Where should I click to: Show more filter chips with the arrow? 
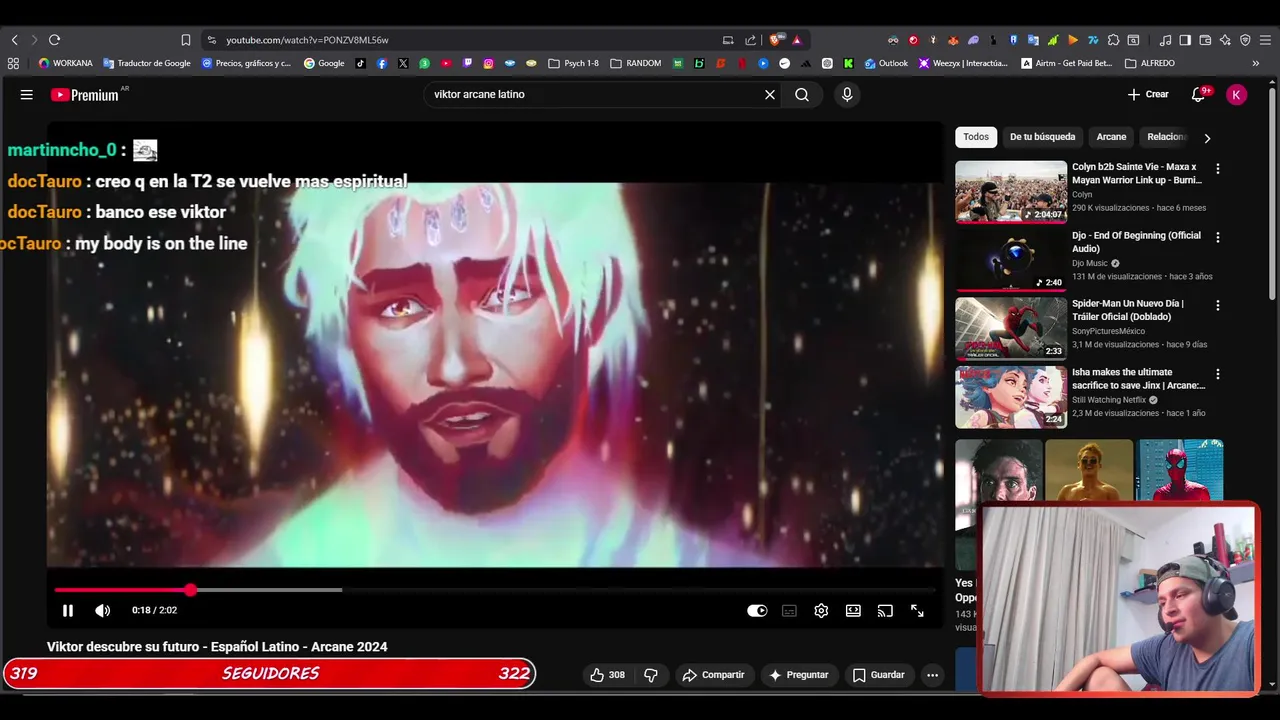coord(1207,138)
